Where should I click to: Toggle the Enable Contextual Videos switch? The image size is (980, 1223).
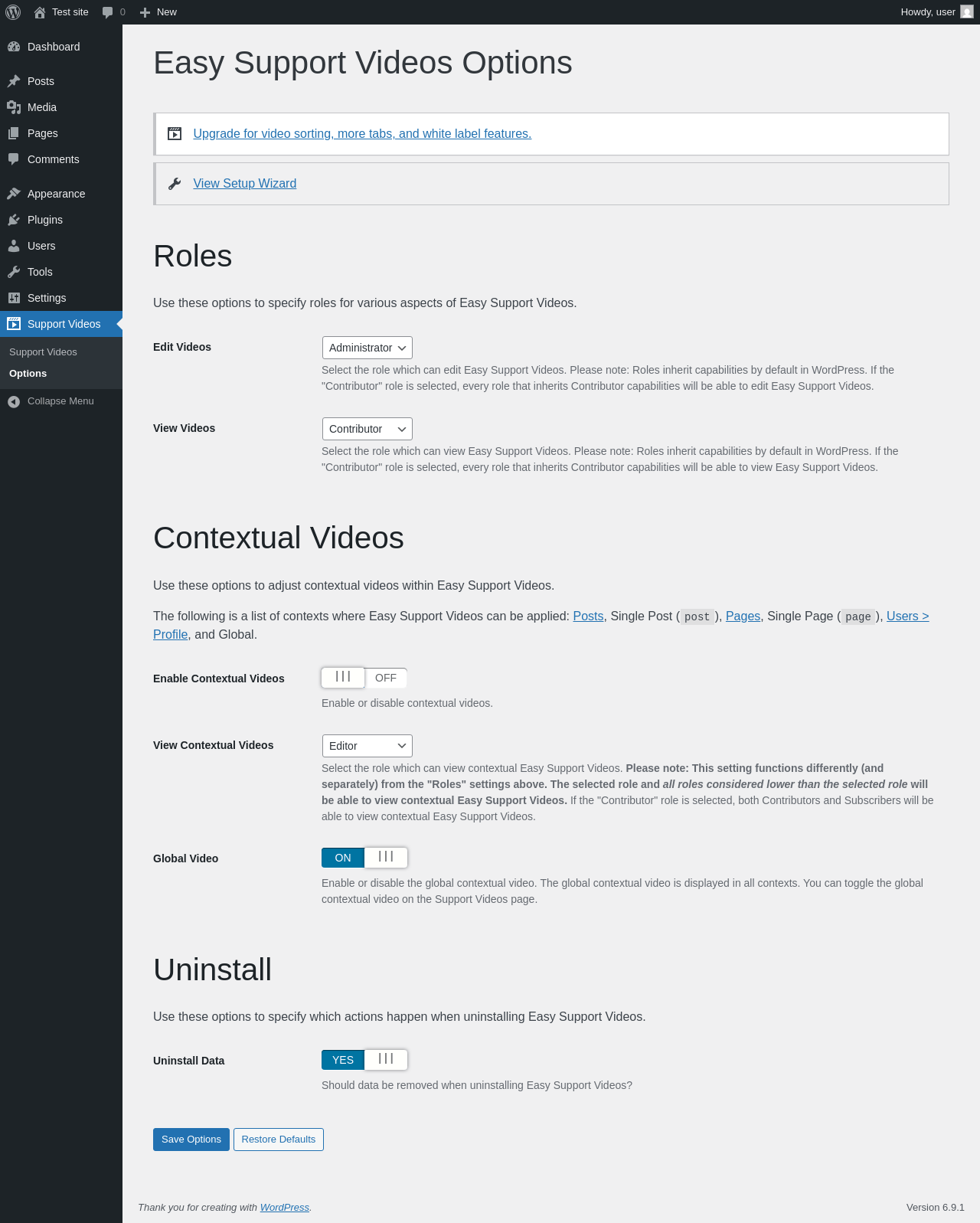pos(364,678)
